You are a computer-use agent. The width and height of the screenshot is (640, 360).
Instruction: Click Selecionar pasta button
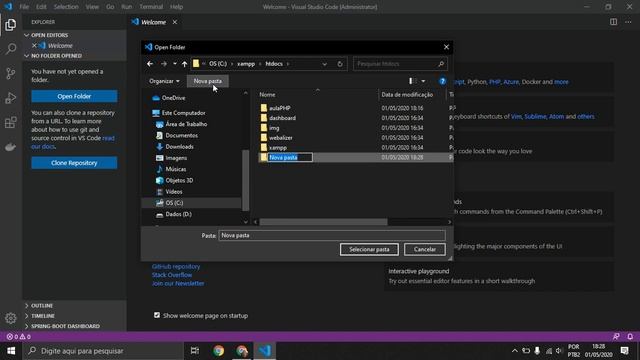point(369,249)
